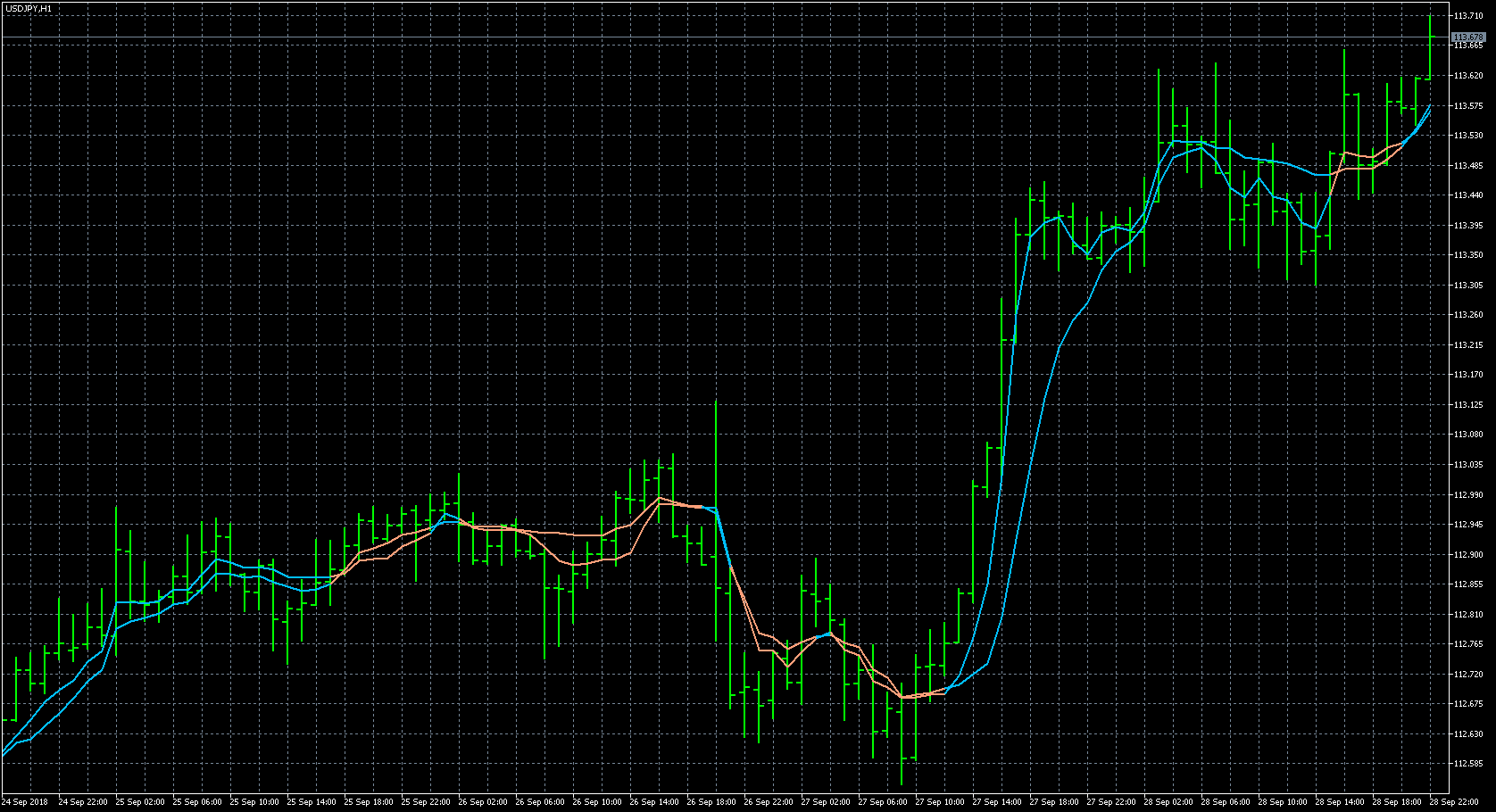This screenshot has width=1496, height=812.
Task: Click the 113.080 price scale label
Action: [1468, 435]
